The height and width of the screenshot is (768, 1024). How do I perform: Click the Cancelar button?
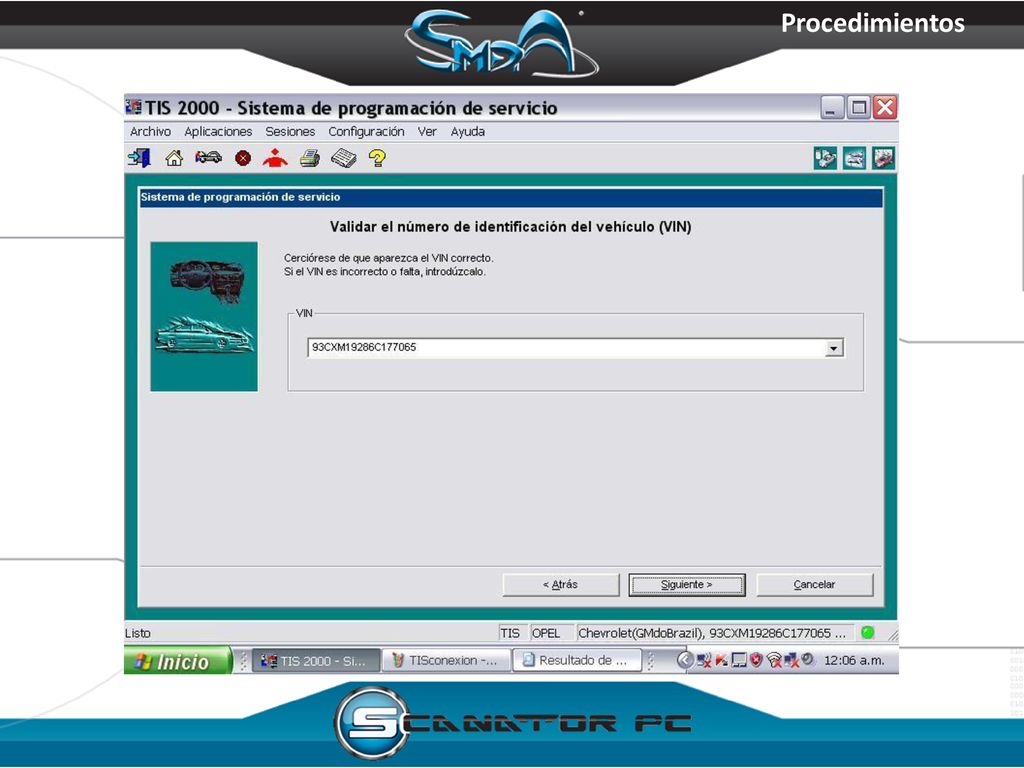pyautogui.click(x=814, y=584)
